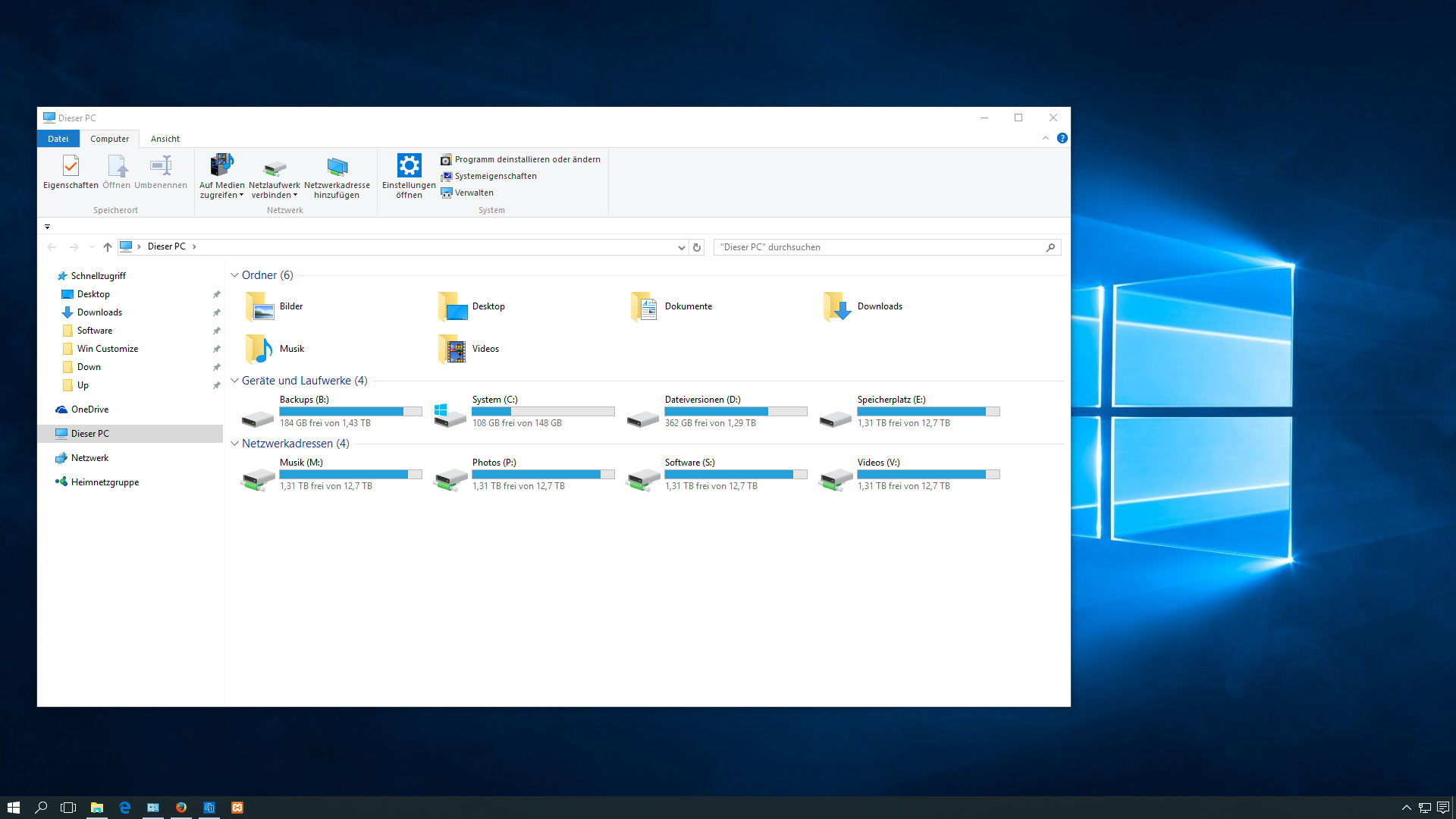Screen dimensions: 1456x819
Task: Click the System (C:) usage bar
Action: click(543, 411)
